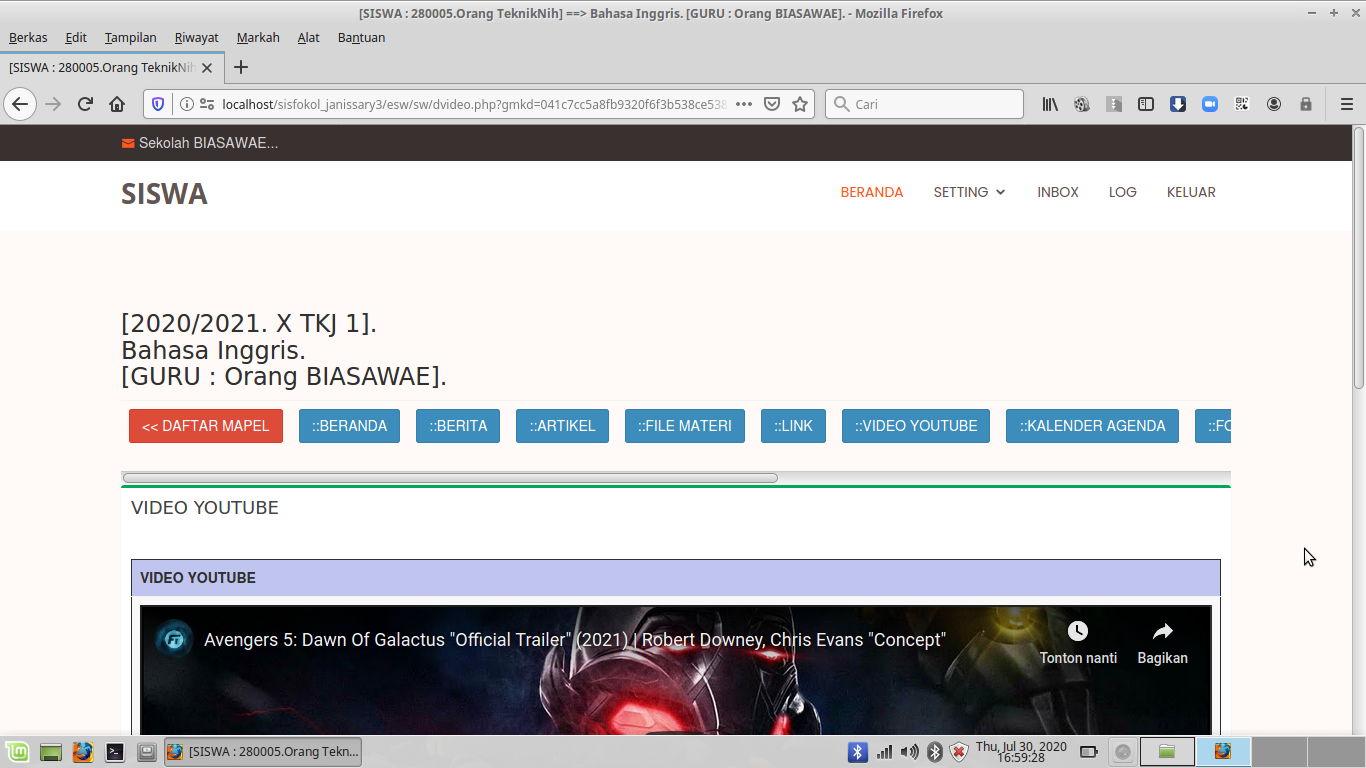Open the ::FILE MATERI button

tap(685, 426)
